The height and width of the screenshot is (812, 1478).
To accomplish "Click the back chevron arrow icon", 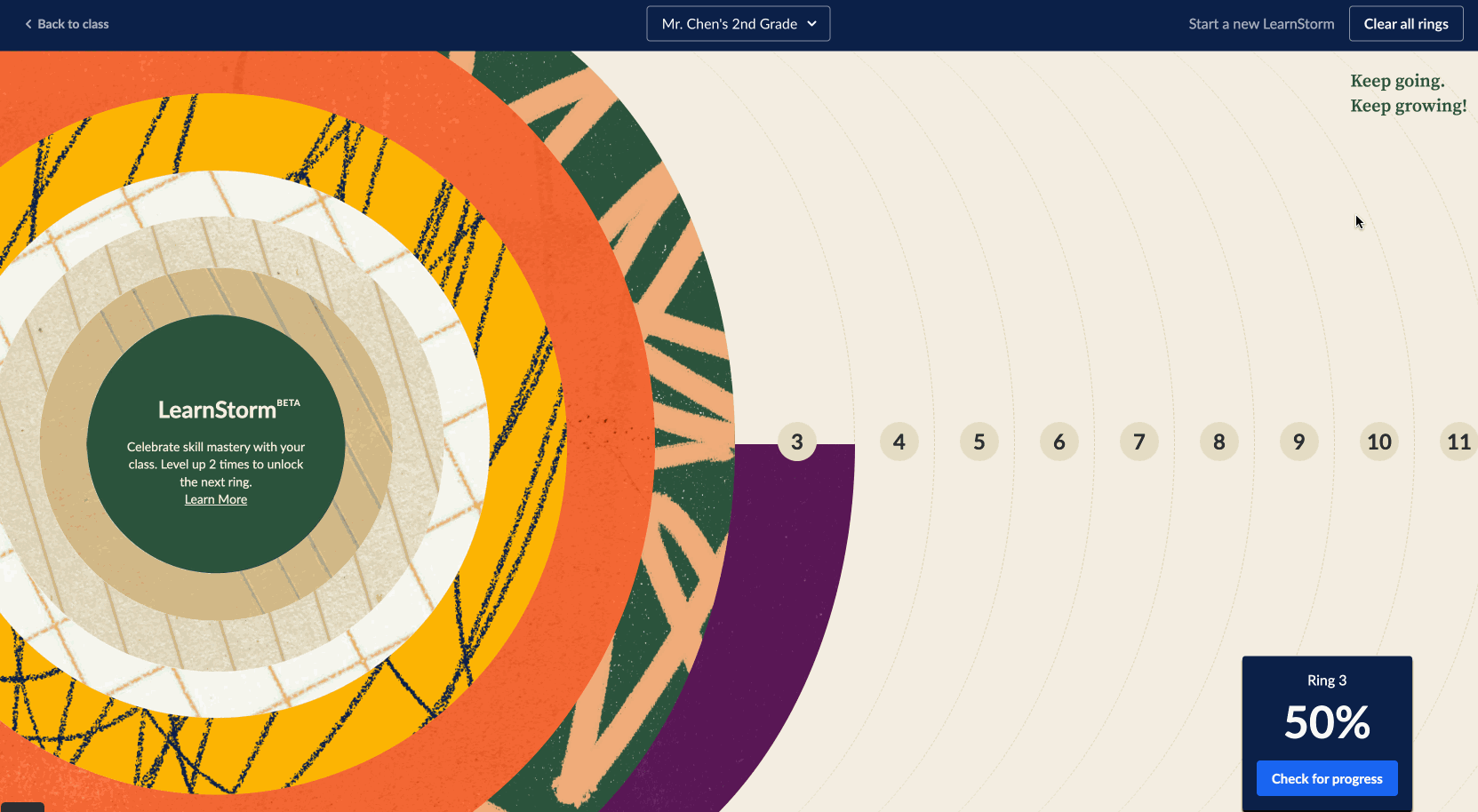I will coord(28,24).
